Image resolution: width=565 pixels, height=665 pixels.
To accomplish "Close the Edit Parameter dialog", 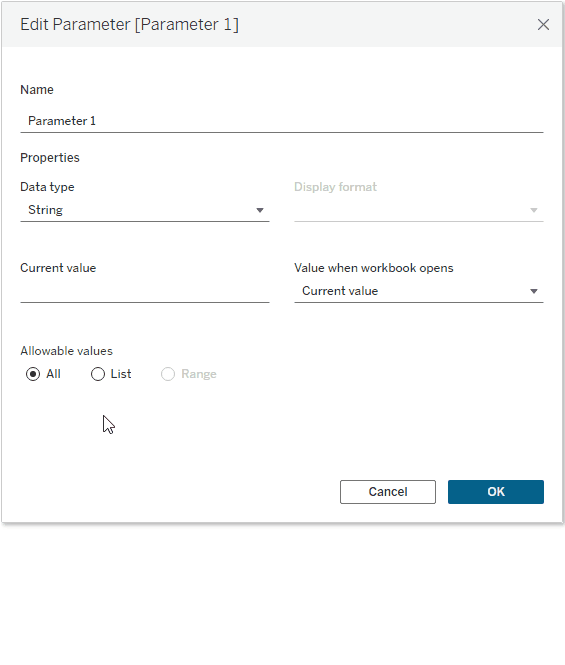I will pos(543,25).
